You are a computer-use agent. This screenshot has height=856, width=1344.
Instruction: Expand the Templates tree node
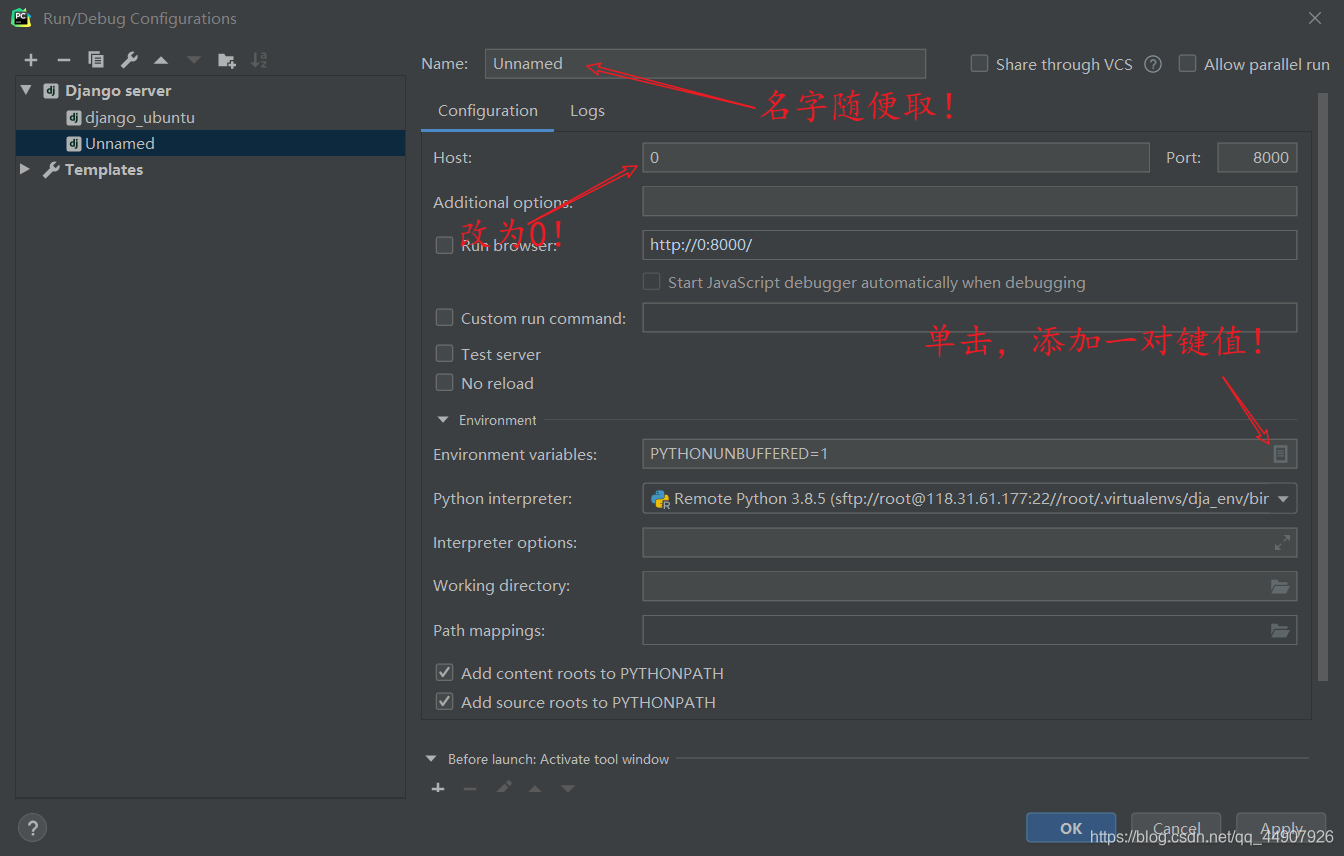point(25,170)
